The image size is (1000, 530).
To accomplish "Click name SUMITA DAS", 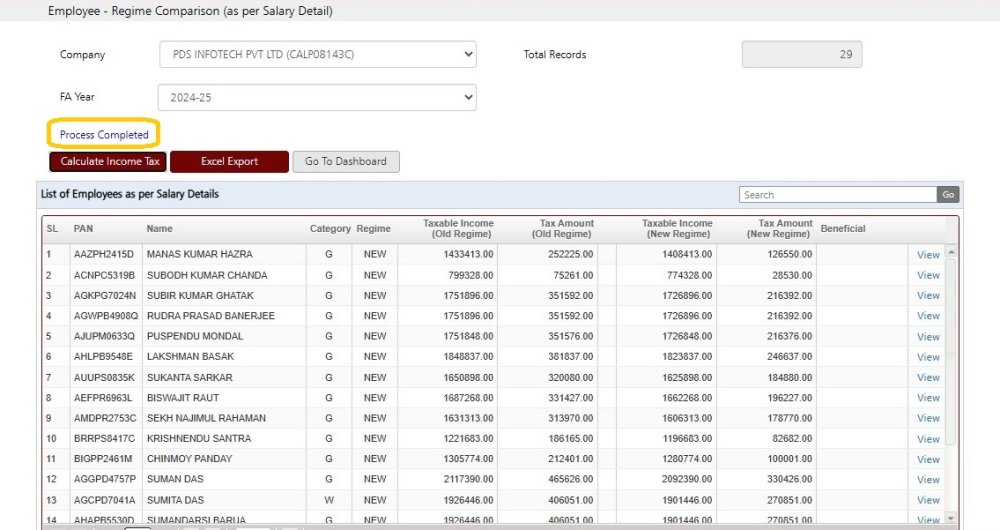I will point(175,500).
